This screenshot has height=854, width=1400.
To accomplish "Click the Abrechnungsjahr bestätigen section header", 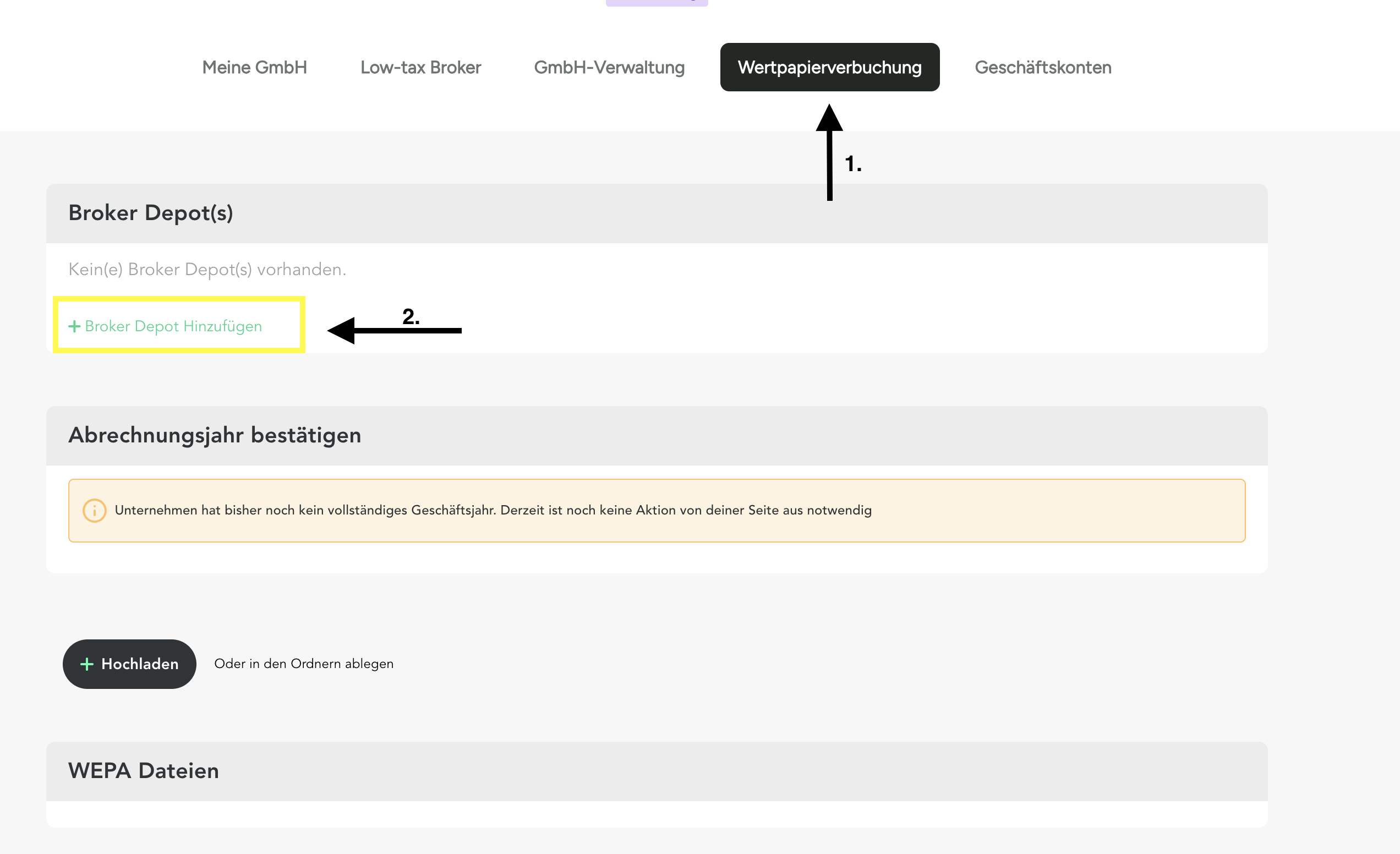I will 215,435.
